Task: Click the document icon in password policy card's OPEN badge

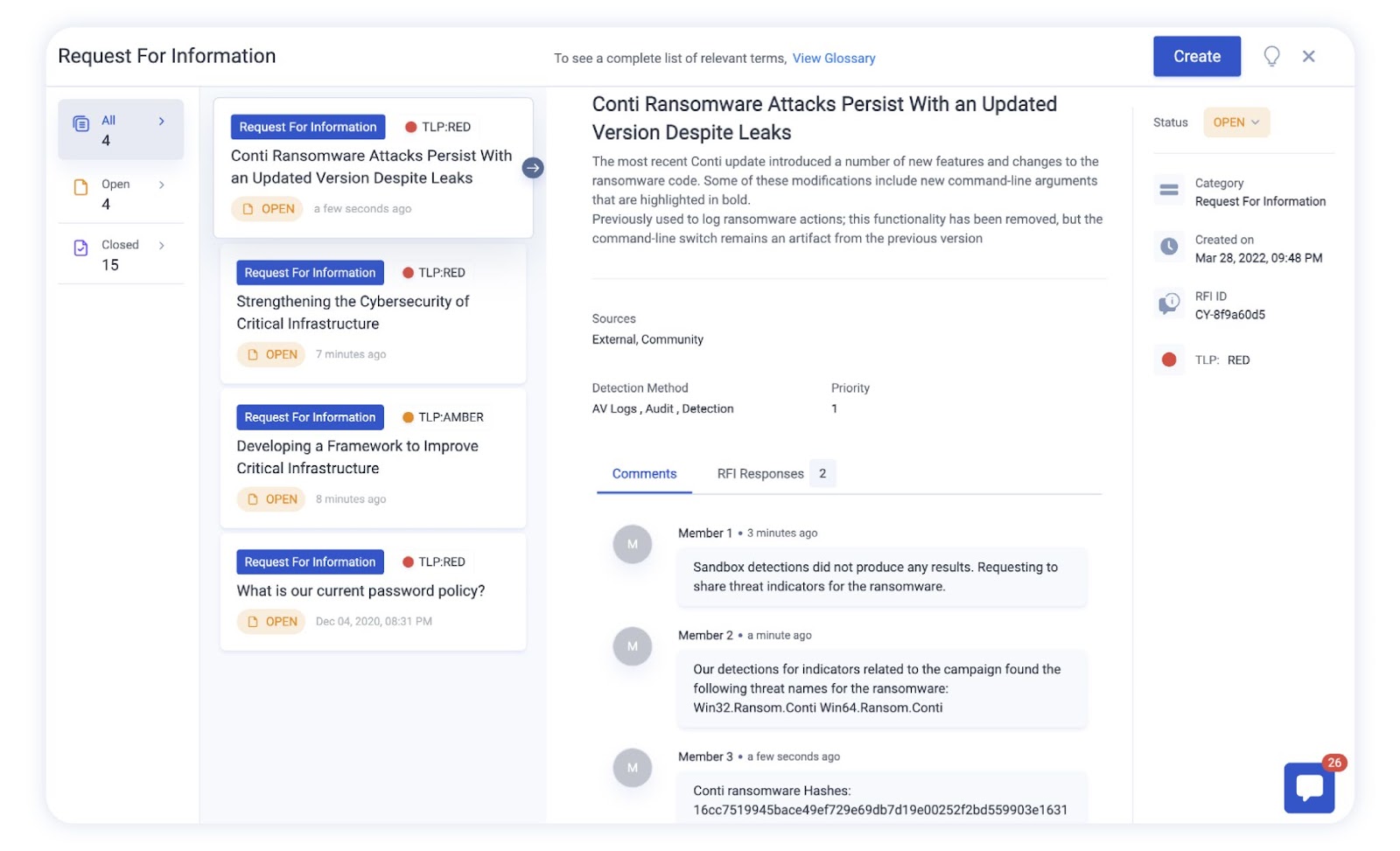Action: 253,621
